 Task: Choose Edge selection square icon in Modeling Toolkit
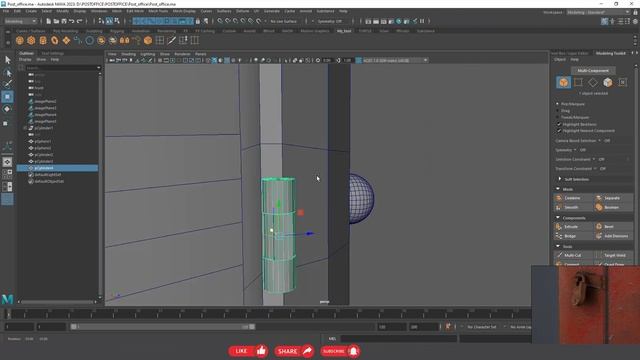pyautogui.click(x=578, y=82)
